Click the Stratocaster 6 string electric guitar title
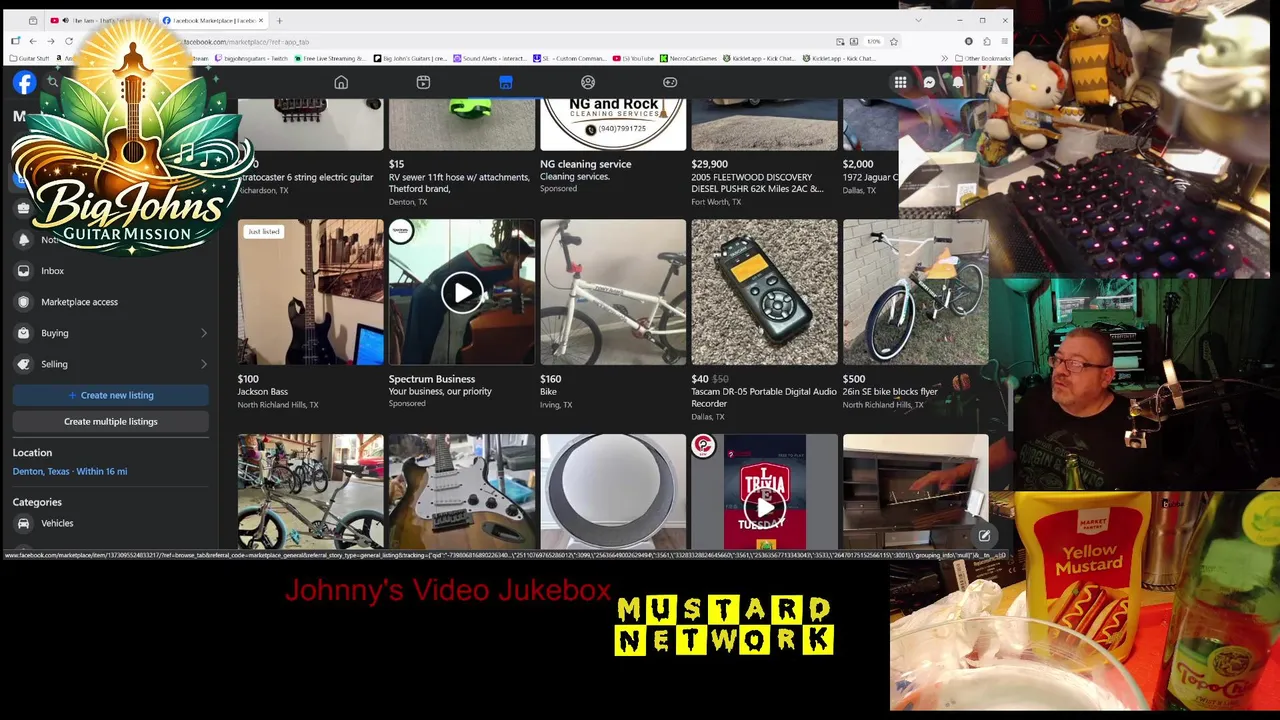Viewport: 1280px width, 720px height. pyautogui.click(x=307, y=177)
